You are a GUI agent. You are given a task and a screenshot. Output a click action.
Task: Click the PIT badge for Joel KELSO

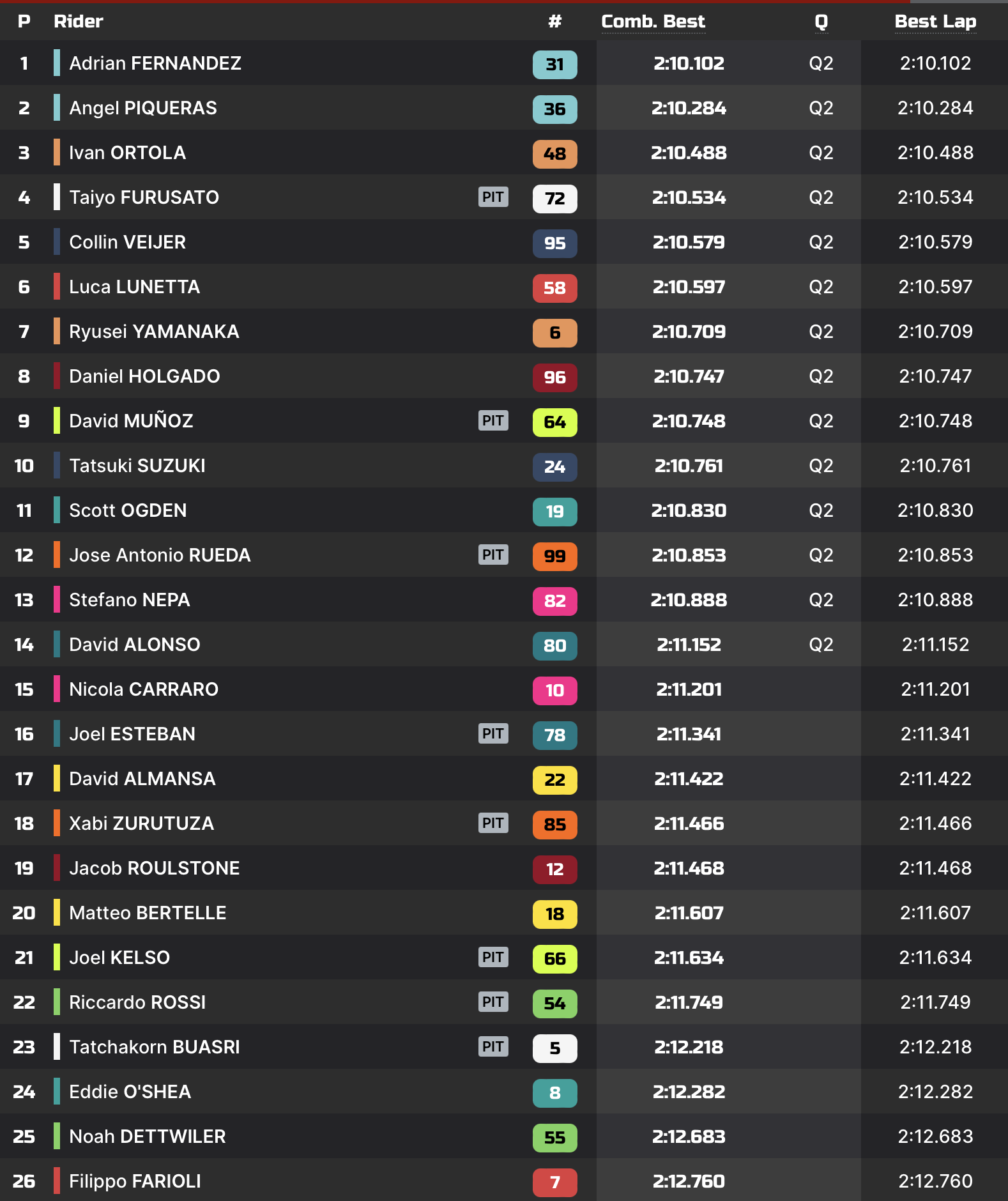coord(493,957)
